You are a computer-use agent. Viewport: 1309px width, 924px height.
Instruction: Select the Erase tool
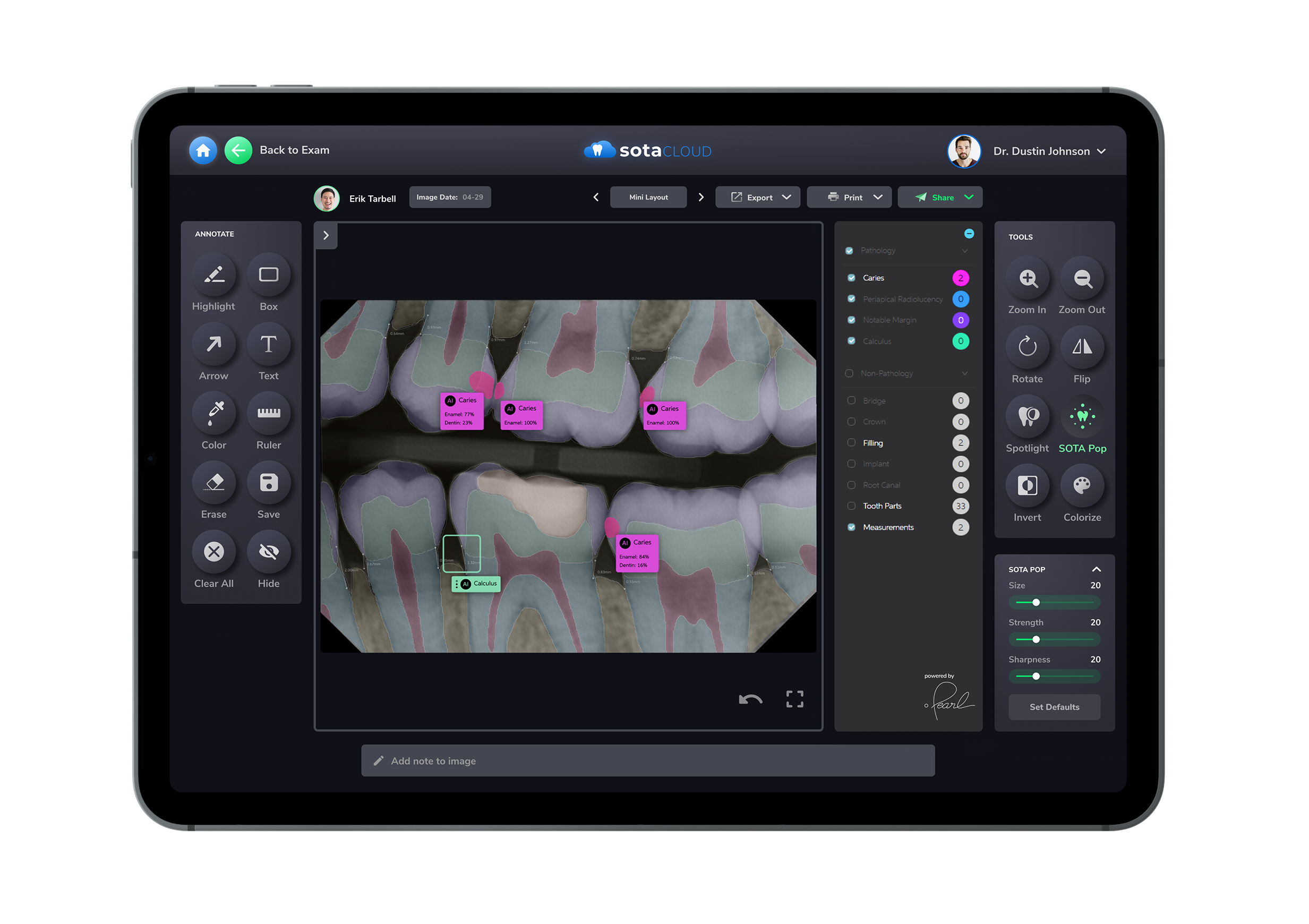tap(214, 482)
